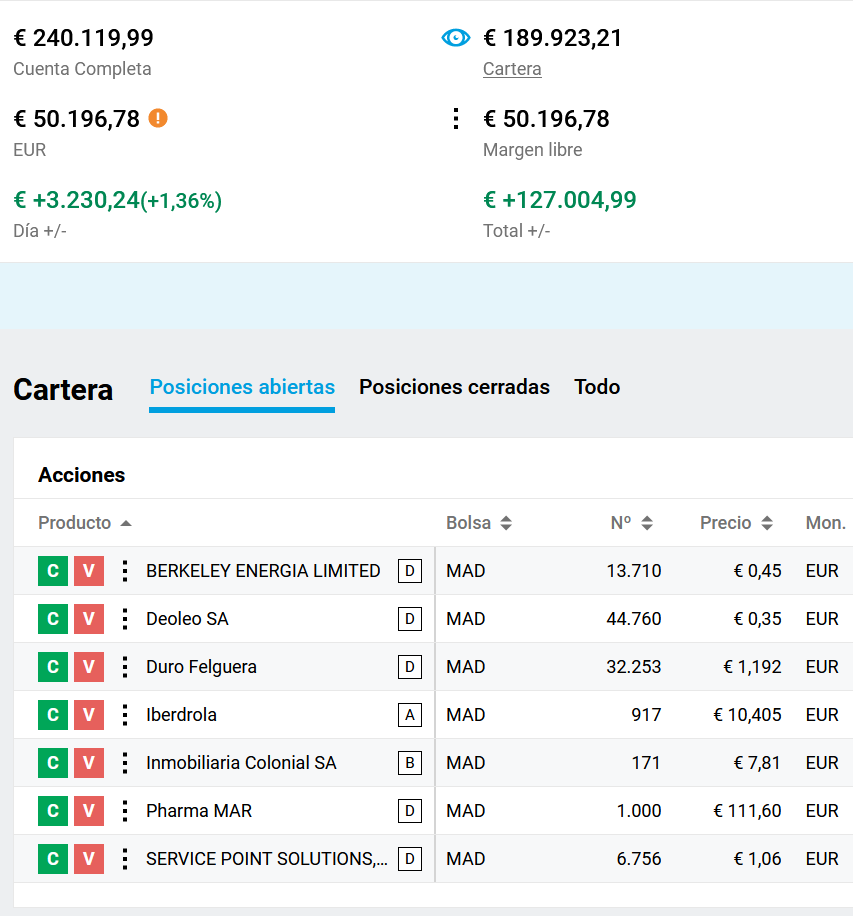Click the Duro Felguera quantity 32.253
The image size is (853, 916).
click(x=634, y=667)
